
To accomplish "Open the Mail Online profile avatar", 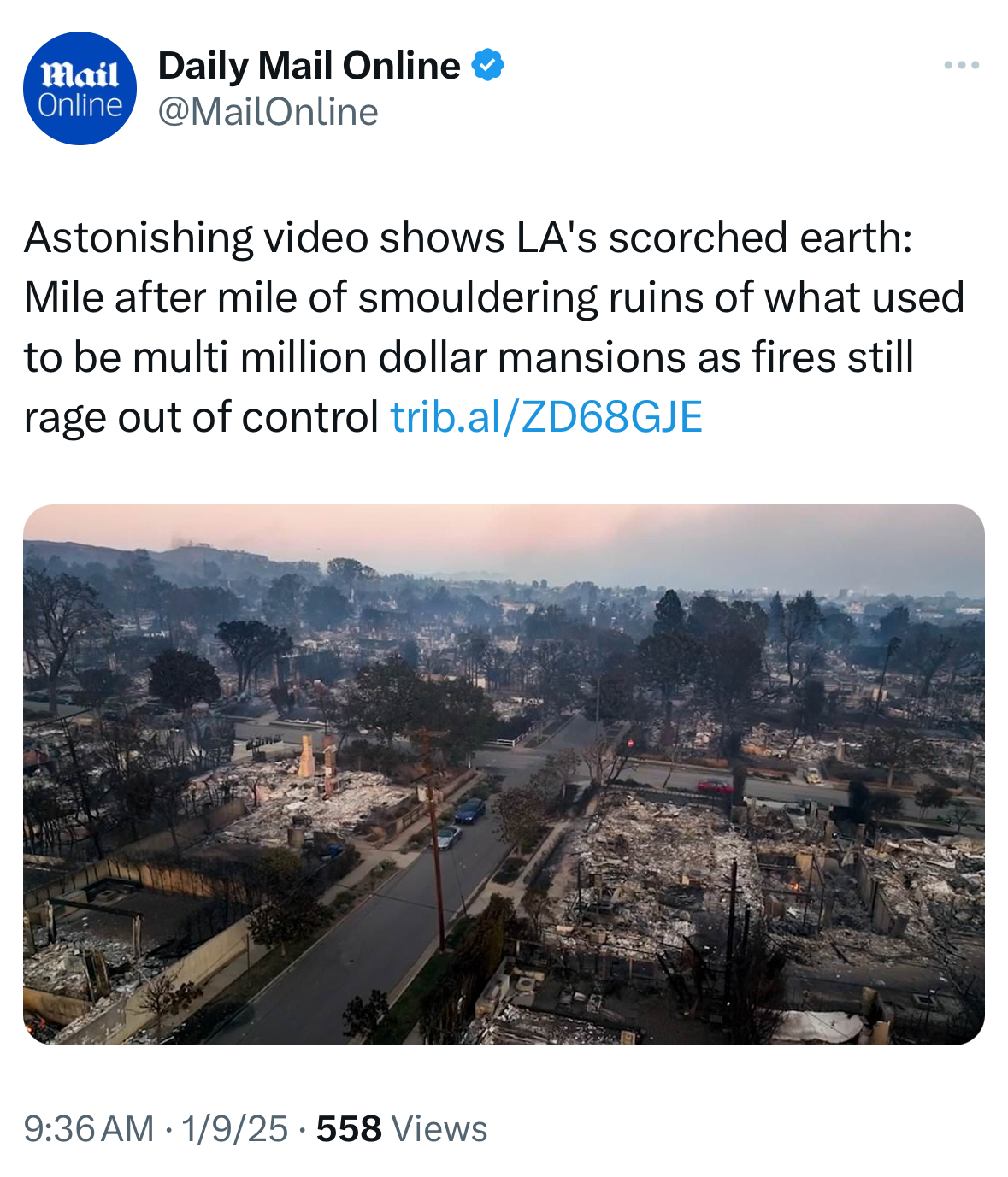I will tap(80, 88).
